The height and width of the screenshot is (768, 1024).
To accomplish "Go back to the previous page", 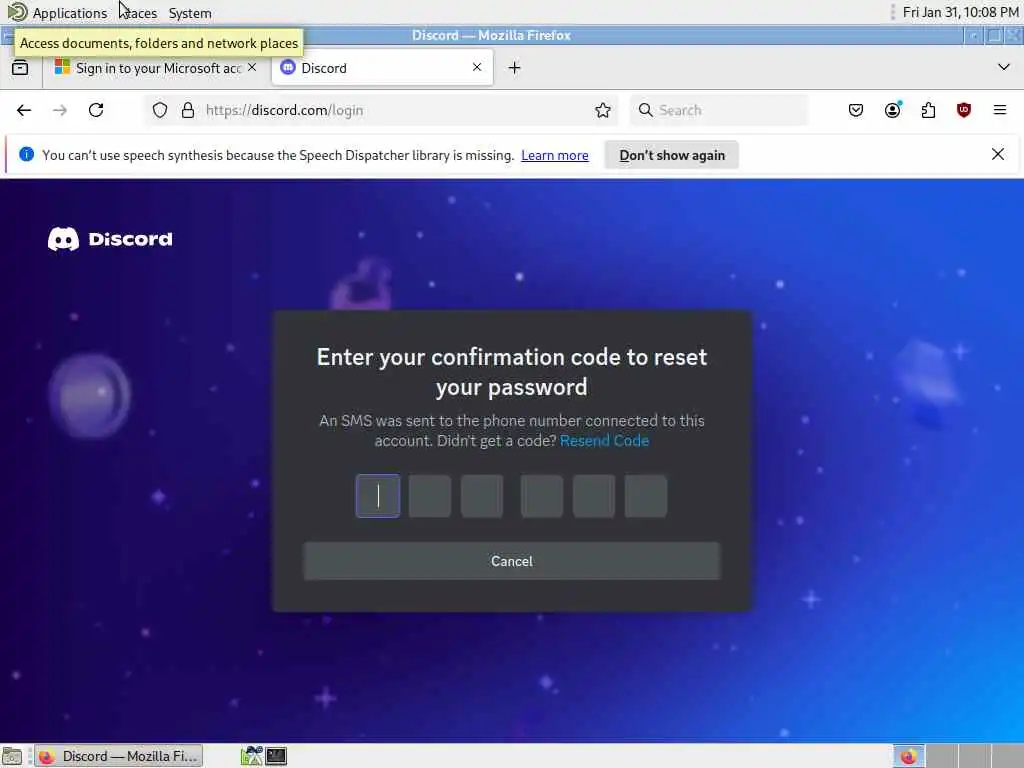I will [x=24, y=110].
